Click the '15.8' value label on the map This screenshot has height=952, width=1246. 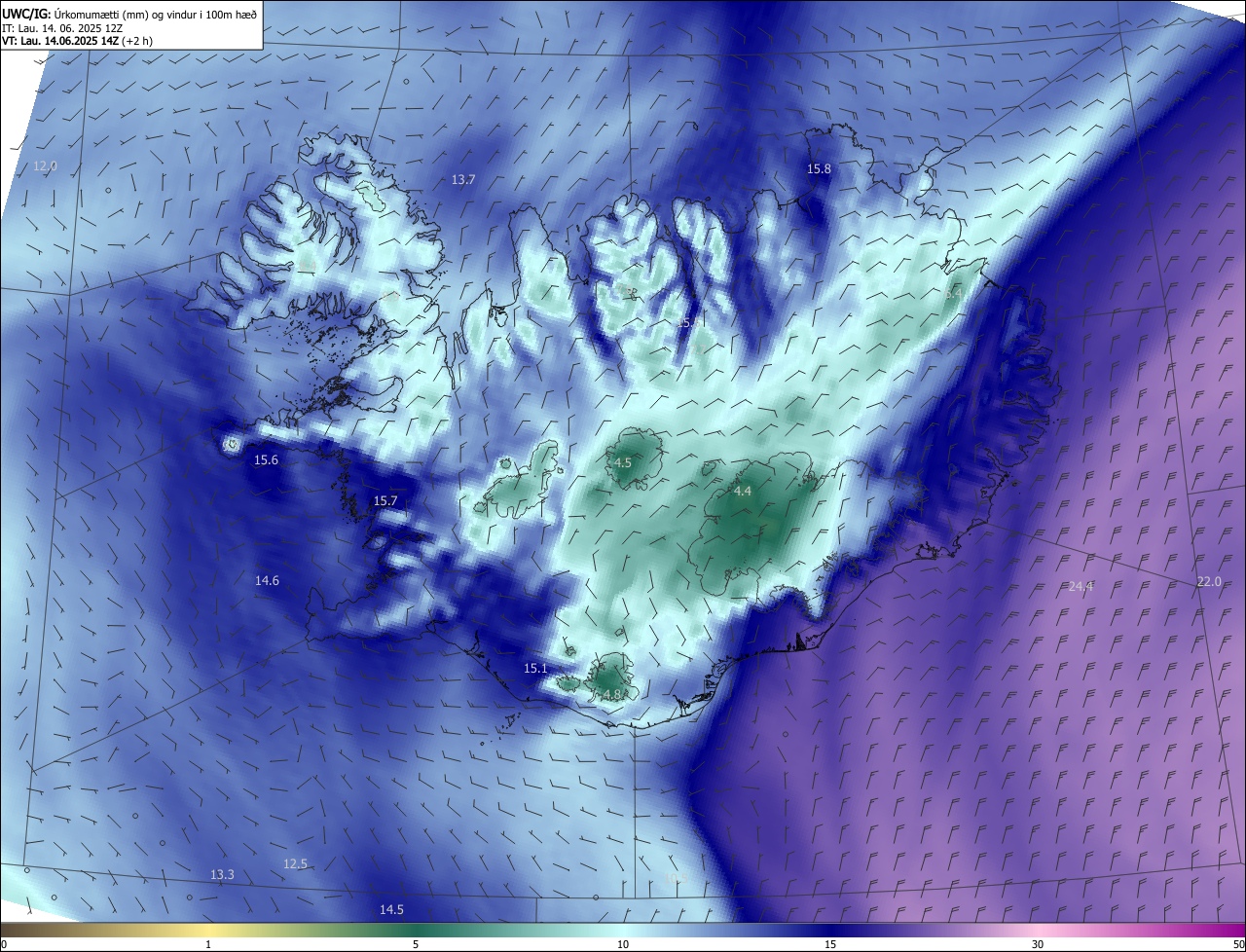tap(820, 169)
